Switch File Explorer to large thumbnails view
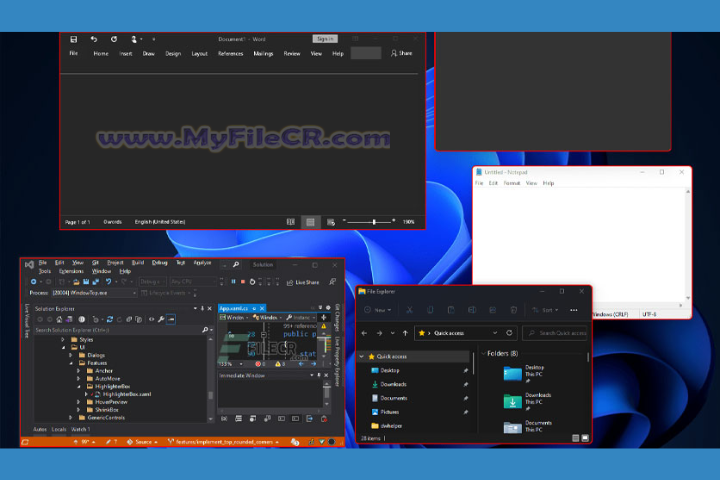720x480 pixels. (x=585, y=438)
